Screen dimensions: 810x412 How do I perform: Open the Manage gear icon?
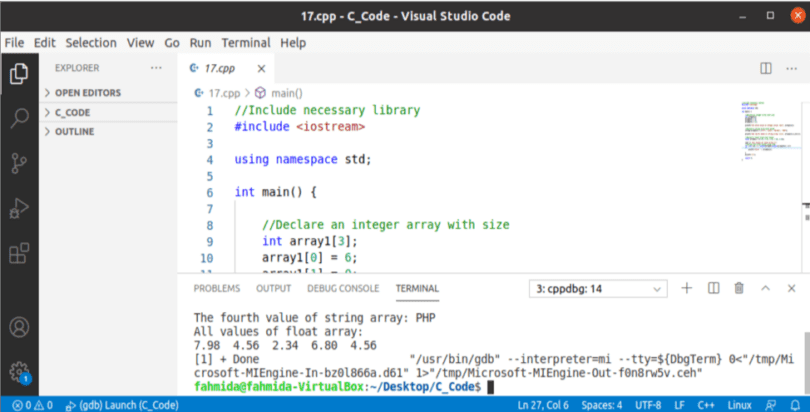tap(19, 371)
